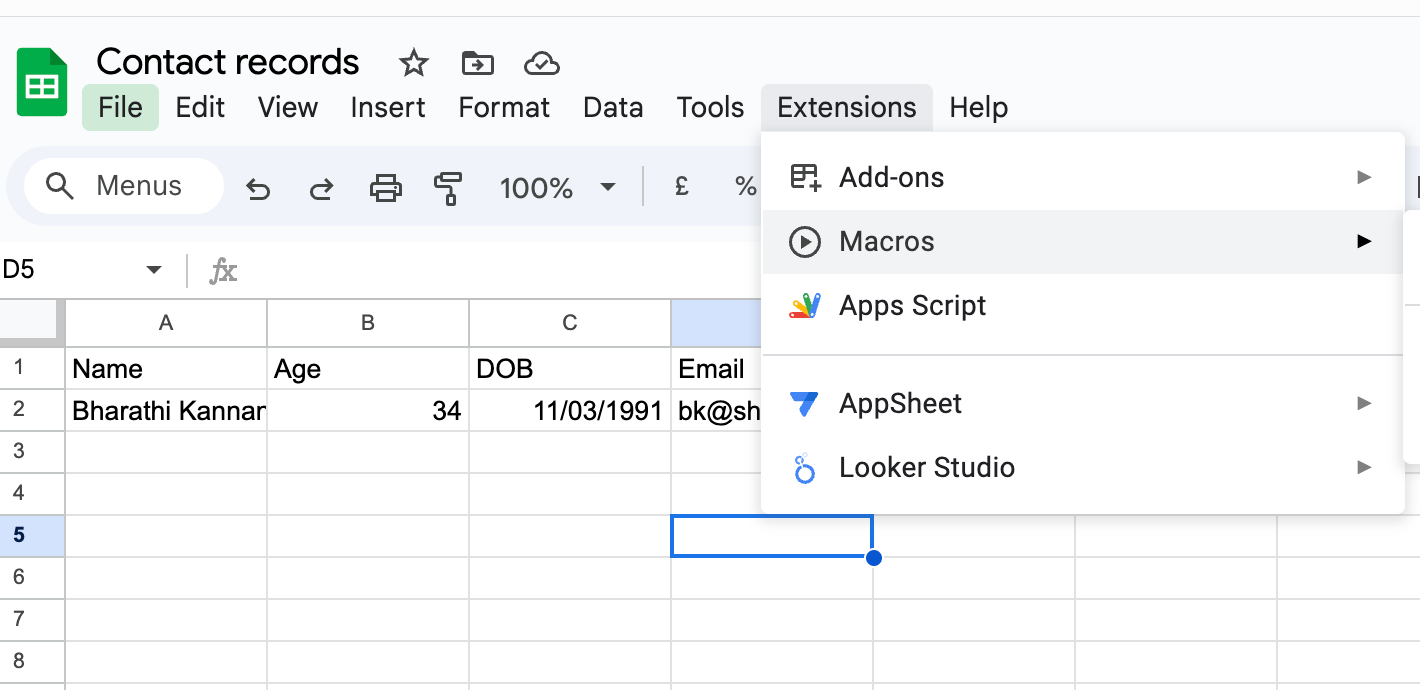Open the Name box dropdown arrow
This screenshot has height=690, width=1420.
[154, 270]
